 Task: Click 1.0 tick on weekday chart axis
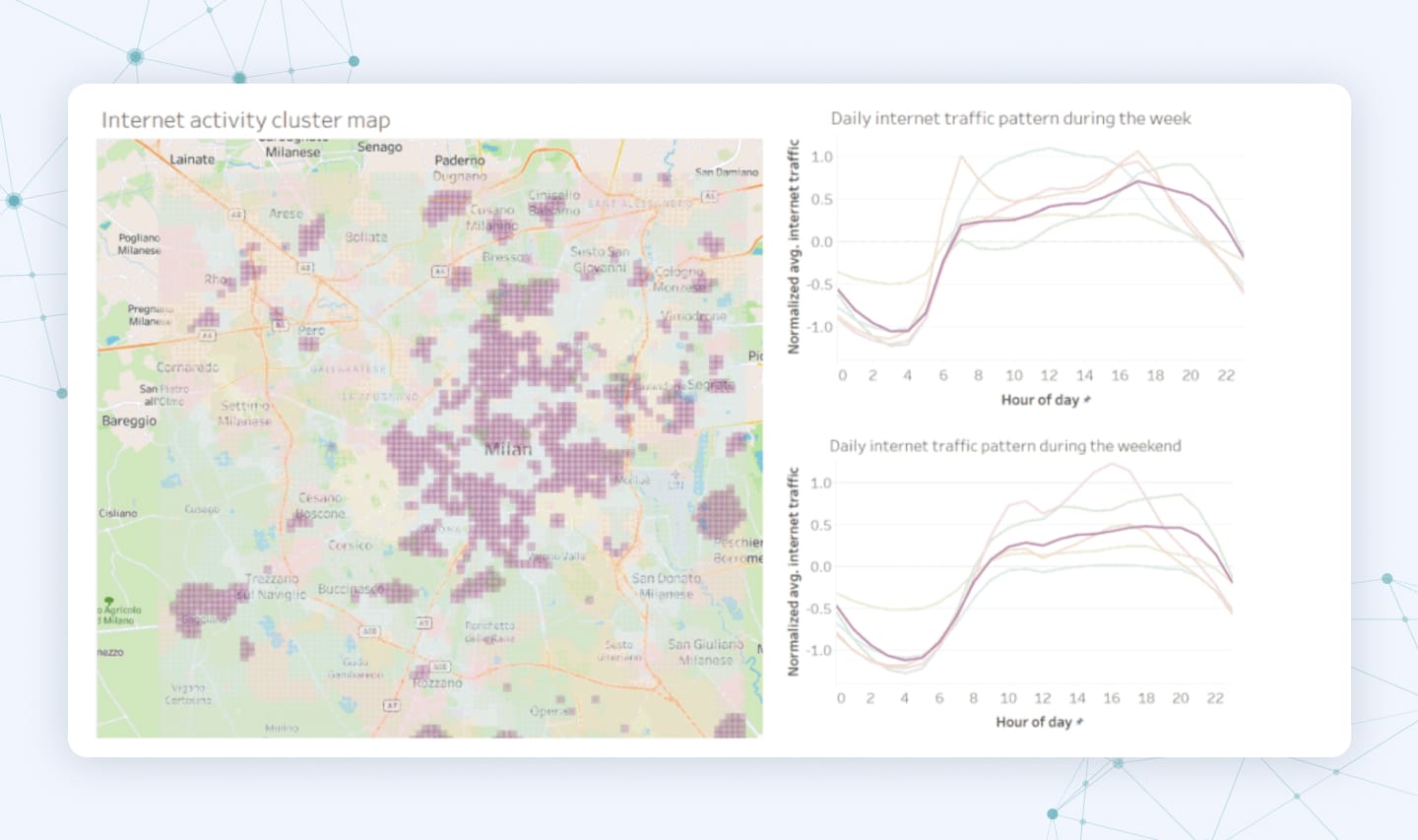[x=821, y=157]
